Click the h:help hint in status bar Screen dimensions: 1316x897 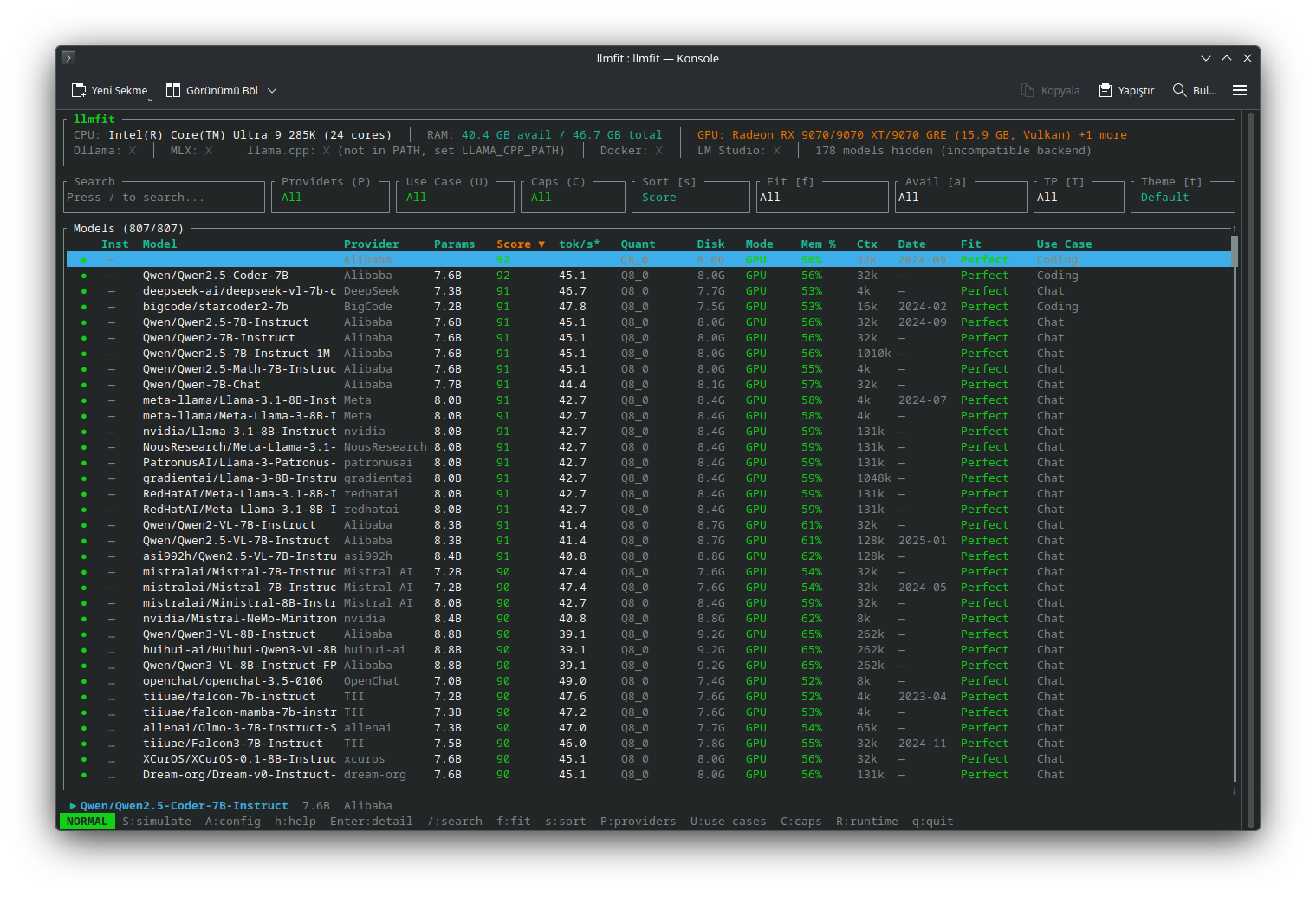(295, 822)
